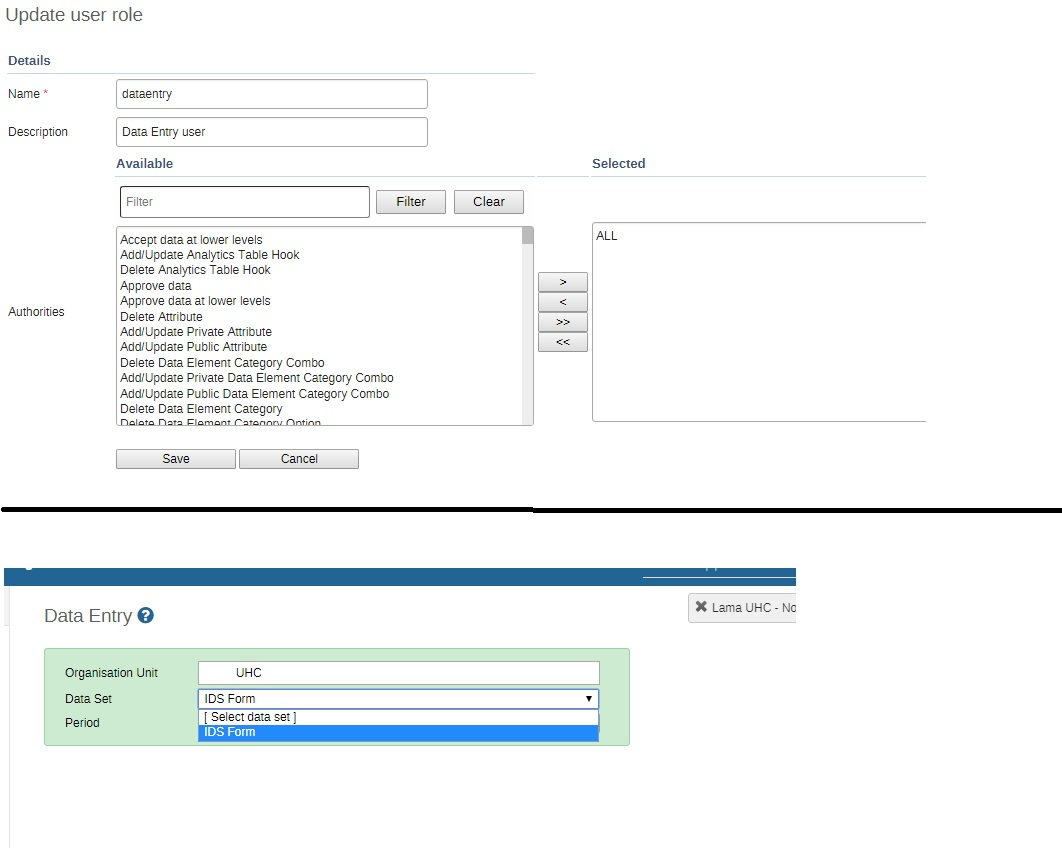This screenshot has height=859, width=1062.
Task: Move all authorities right with >> button
Action: 562,322
